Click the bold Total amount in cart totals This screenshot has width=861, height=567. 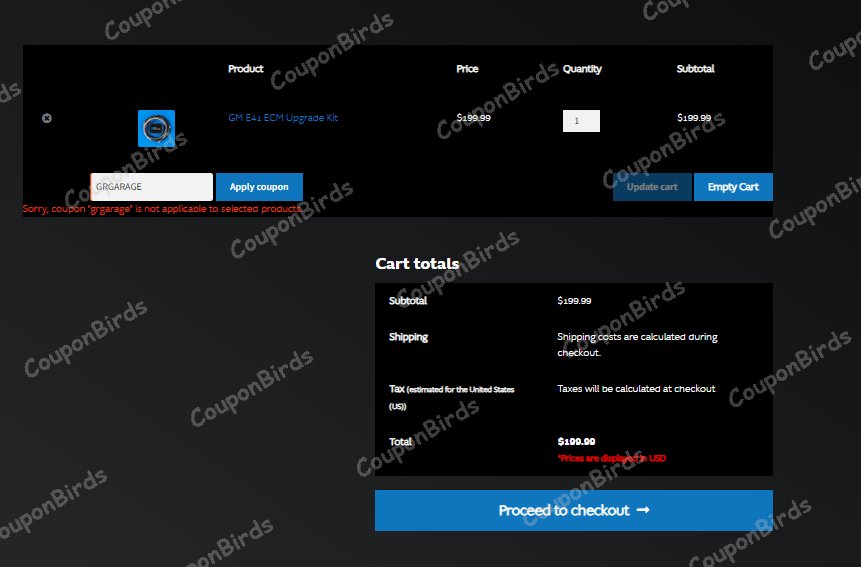point(576,441)
